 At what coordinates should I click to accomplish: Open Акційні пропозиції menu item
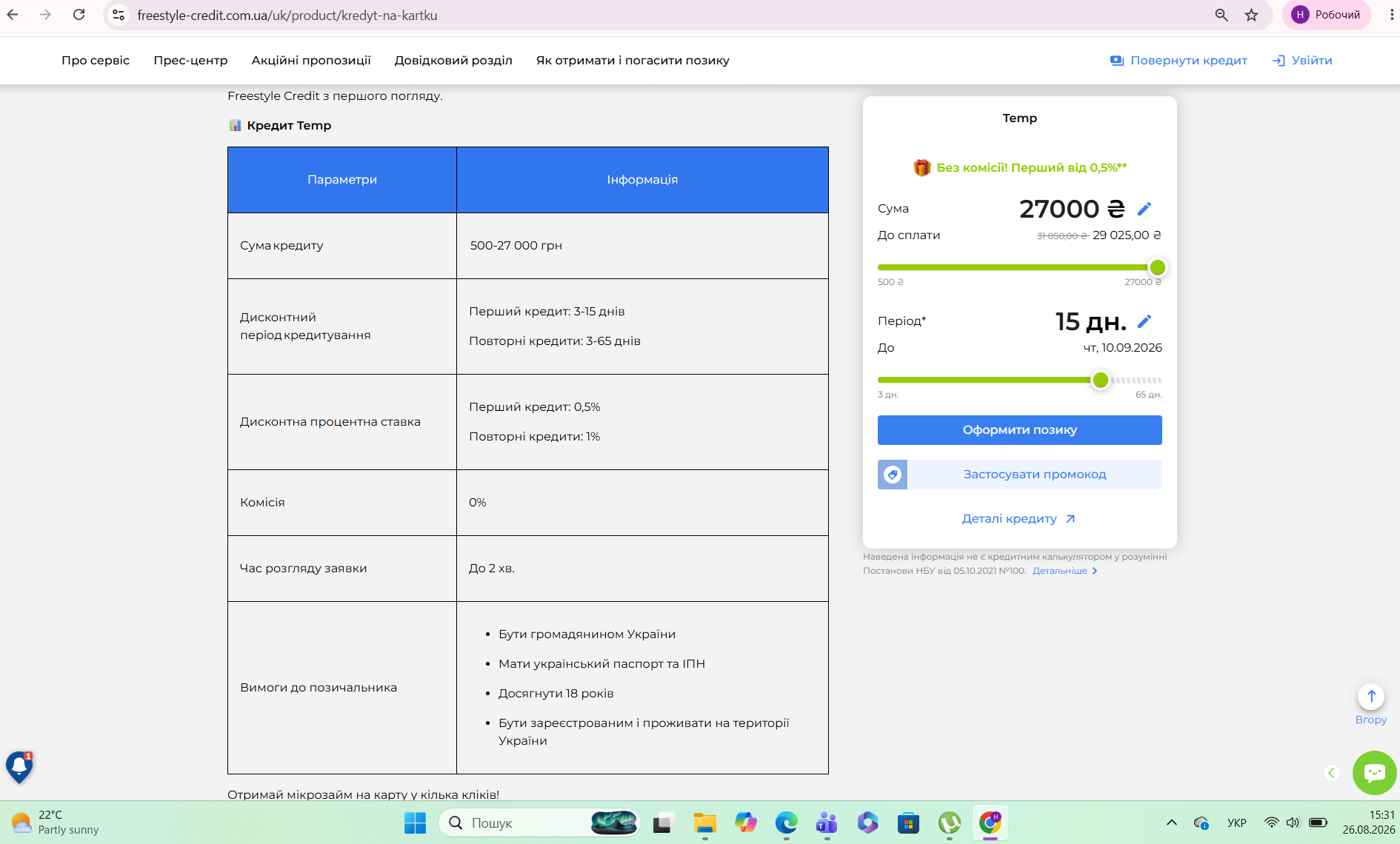(x=311, y=61)
